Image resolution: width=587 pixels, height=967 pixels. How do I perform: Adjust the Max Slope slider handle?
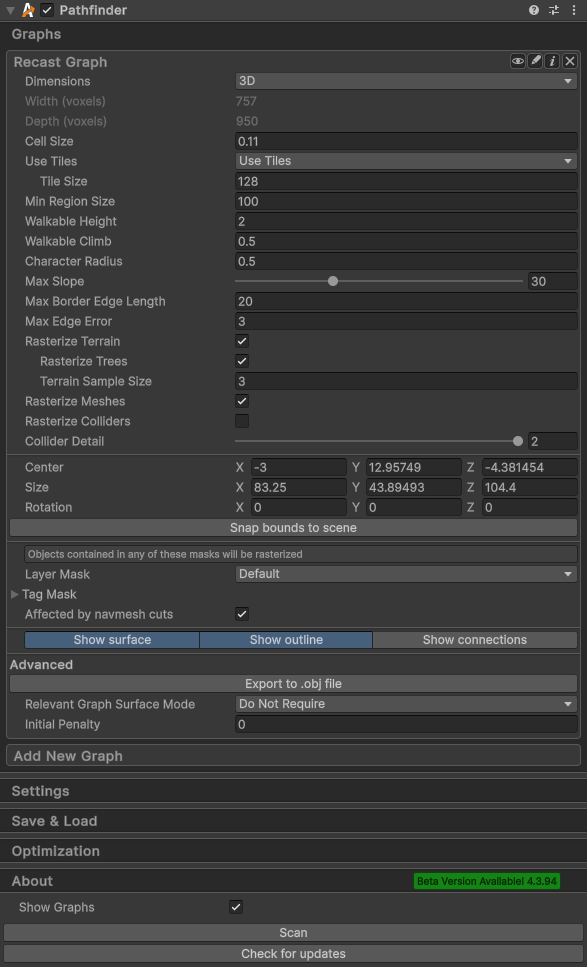click(333, 281)
